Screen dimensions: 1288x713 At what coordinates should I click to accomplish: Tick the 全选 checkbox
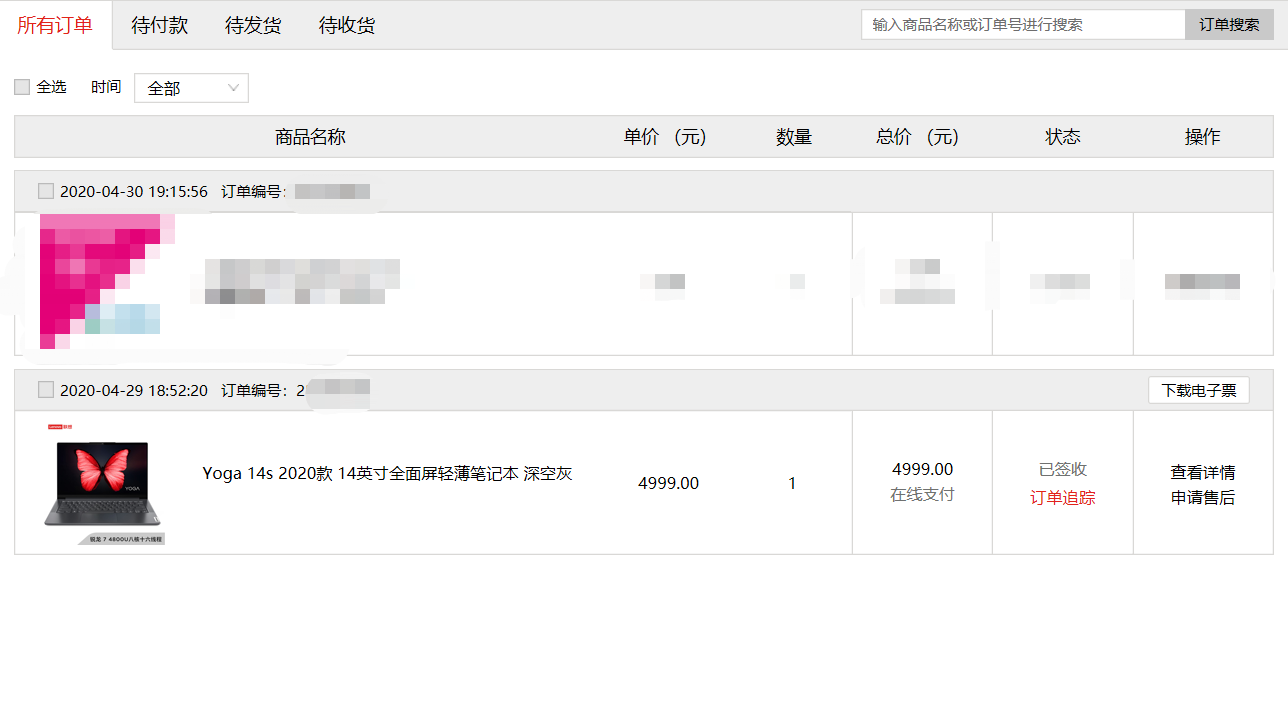[22, 87]
